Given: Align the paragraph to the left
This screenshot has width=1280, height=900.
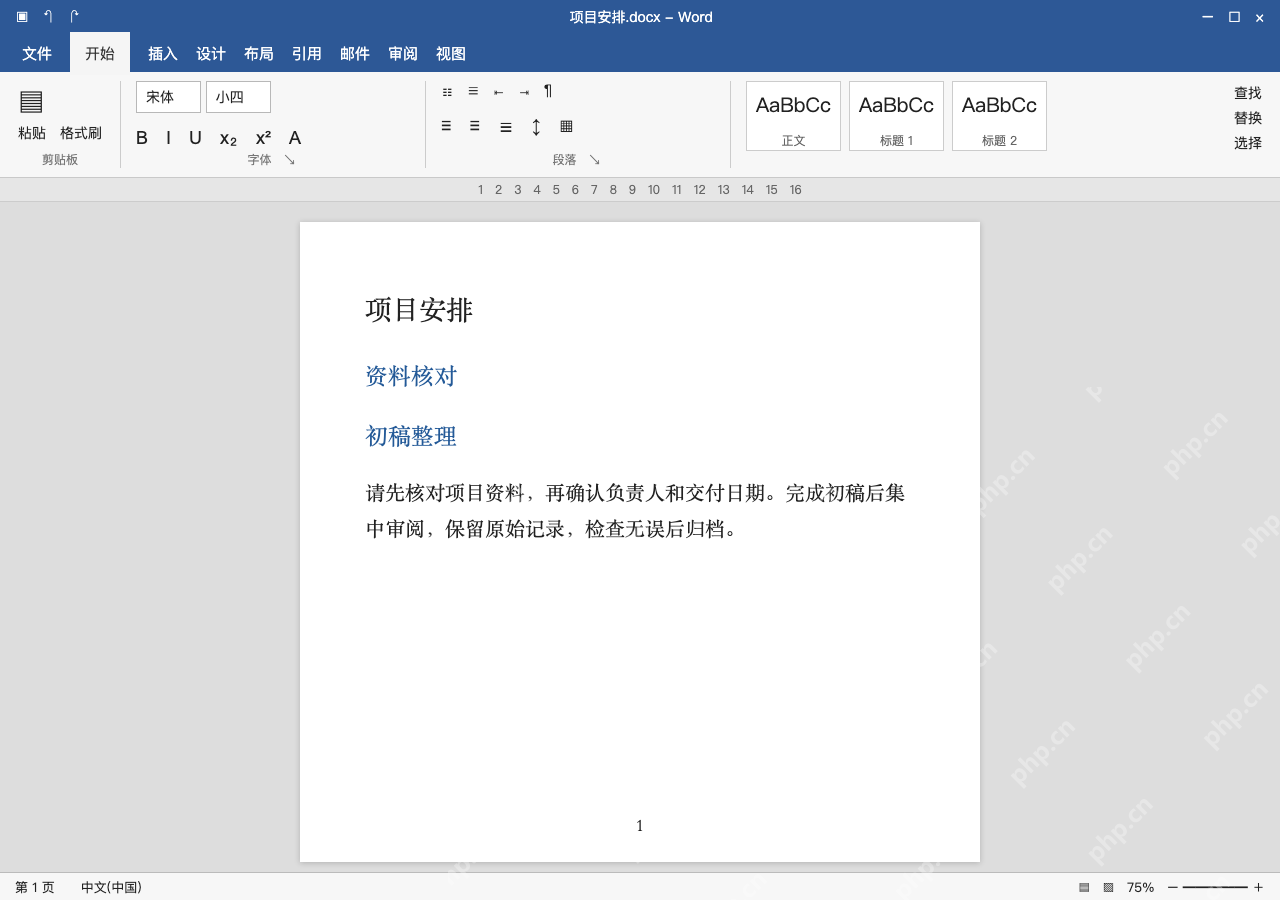Looking at the screenshot, I should pos(446,126).
